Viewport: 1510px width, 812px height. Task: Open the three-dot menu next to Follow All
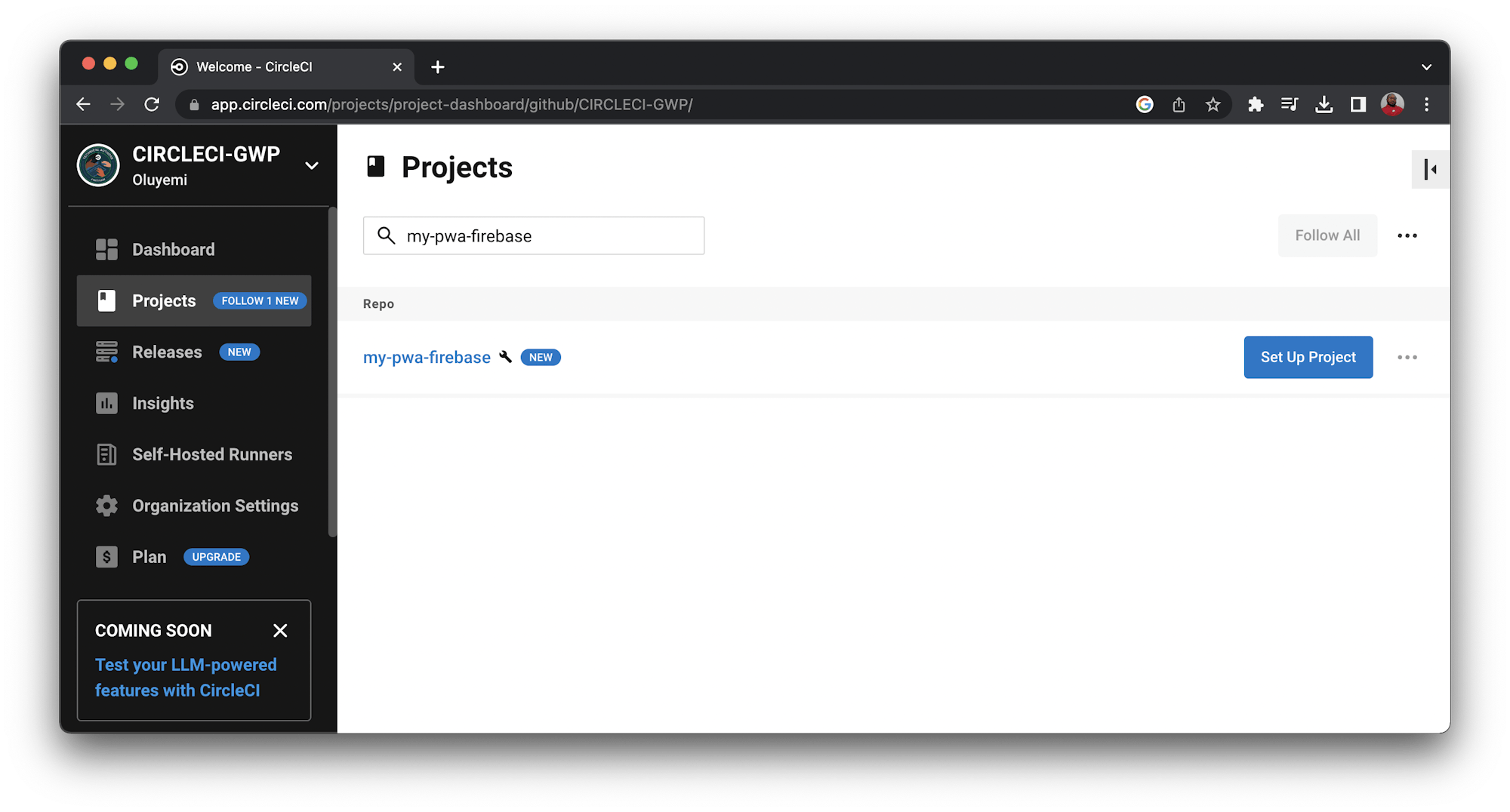(x=1407, y=235)
